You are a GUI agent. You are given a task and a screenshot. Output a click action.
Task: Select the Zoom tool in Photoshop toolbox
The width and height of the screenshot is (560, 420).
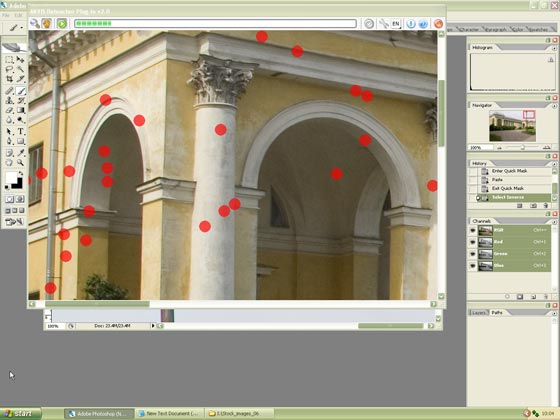[20, 163]
